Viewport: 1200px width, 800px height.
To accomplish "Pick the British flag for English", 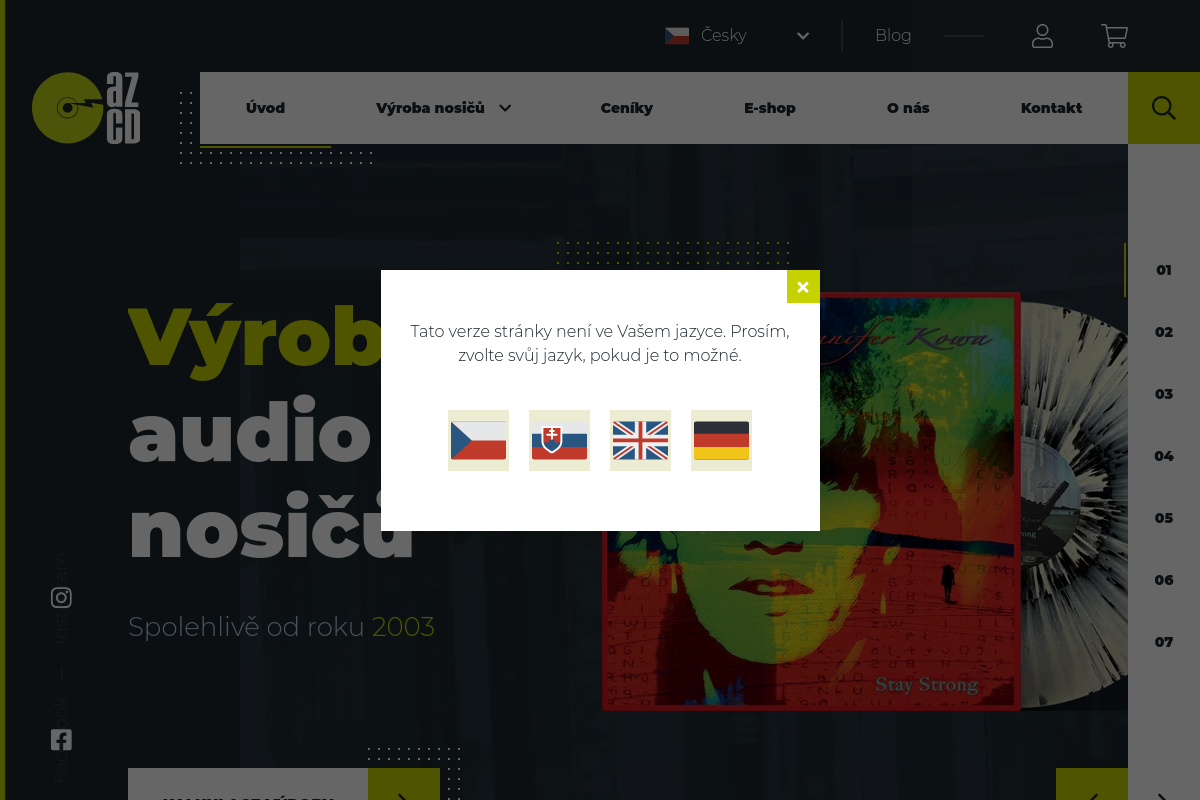I will pos(640,440).
